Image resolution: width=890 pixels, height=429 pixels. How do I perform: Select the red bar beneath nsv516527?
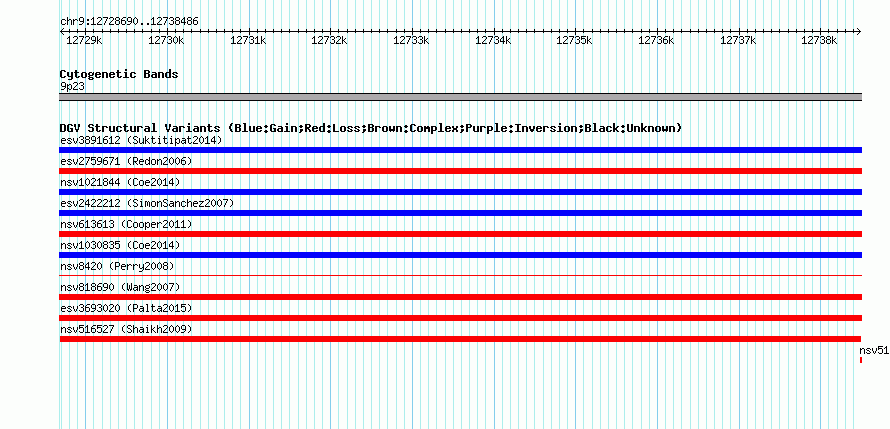pyautogui.click(x=460, y=339)
